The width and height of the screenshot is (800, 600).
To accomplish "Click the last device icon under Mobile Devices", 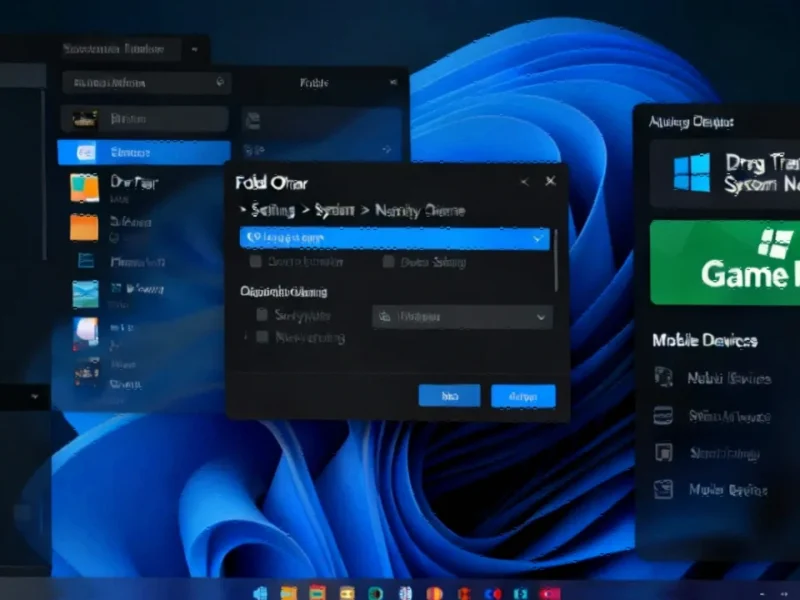I will (x=663, y=489).
